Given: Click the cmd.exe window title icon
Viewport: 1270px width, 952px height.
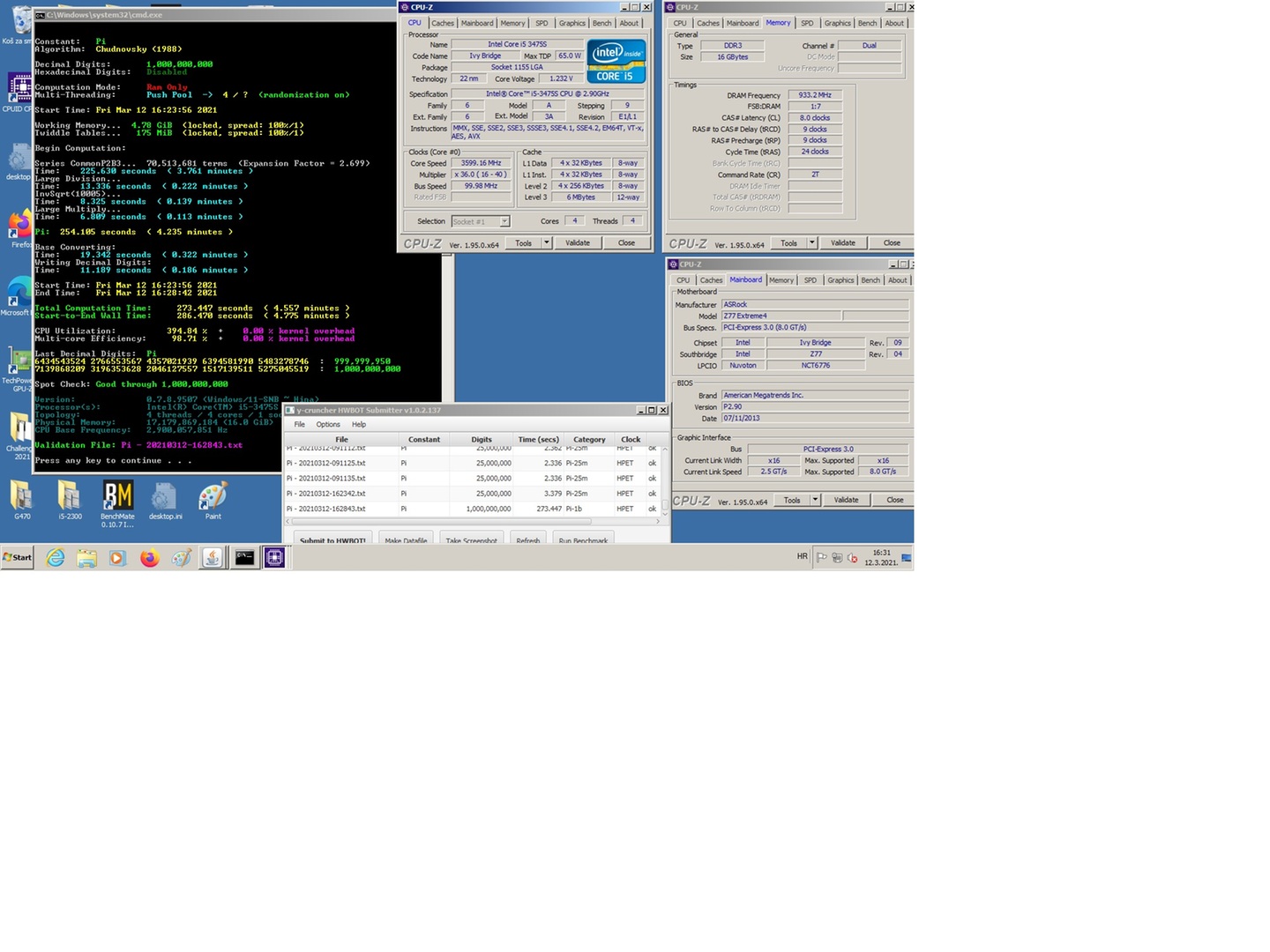Looking at the screenshot, I should (x=40, y=15).
